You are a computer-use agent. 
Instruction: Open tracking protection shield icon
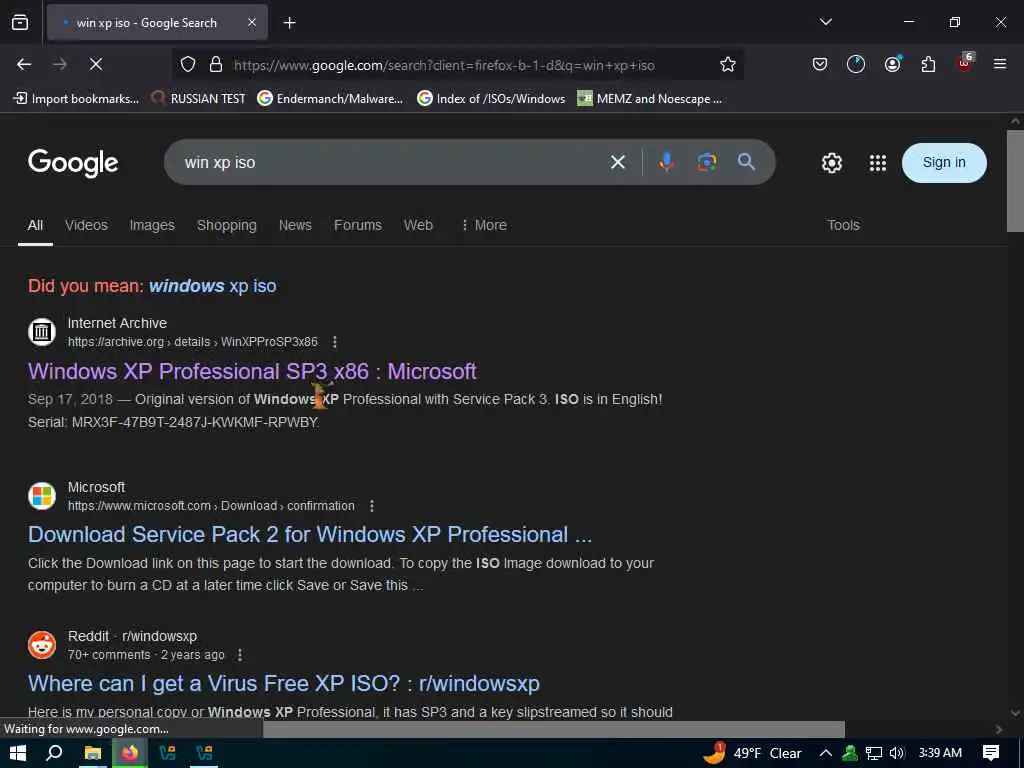pyautogui.click(x=188, y=64)
